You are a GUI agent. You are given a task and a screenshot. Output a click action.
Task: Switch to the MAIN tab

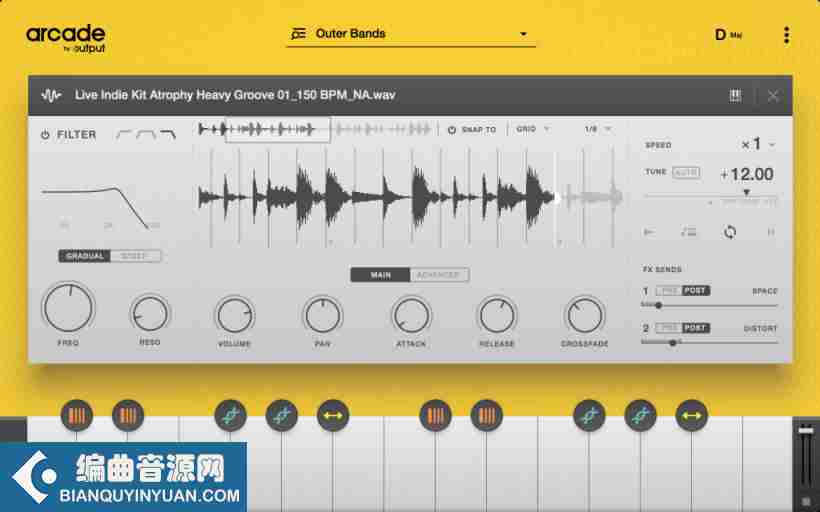point(380,275)
